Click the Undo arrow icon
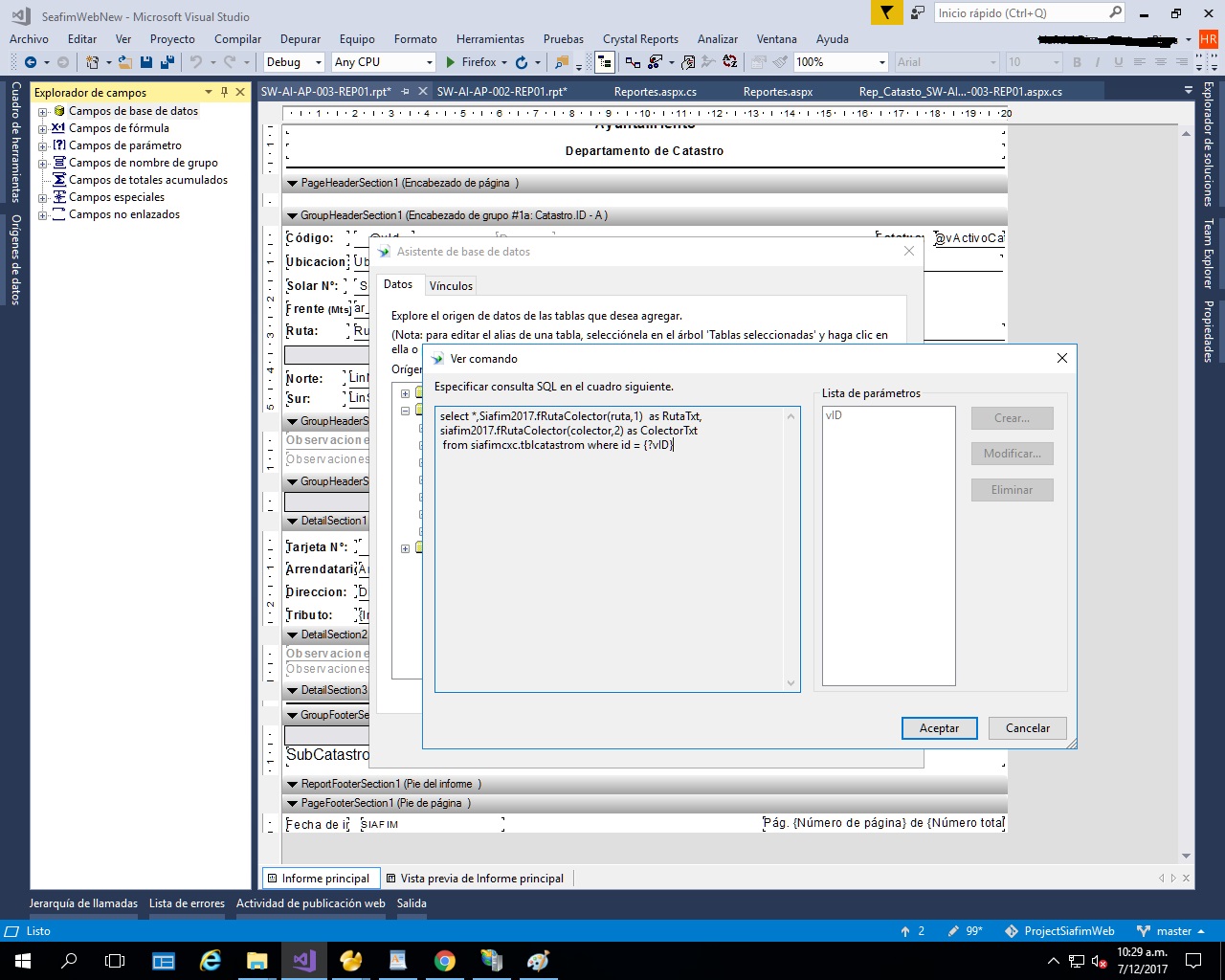This screenshot has width=1225, height=980. point(195,62)
